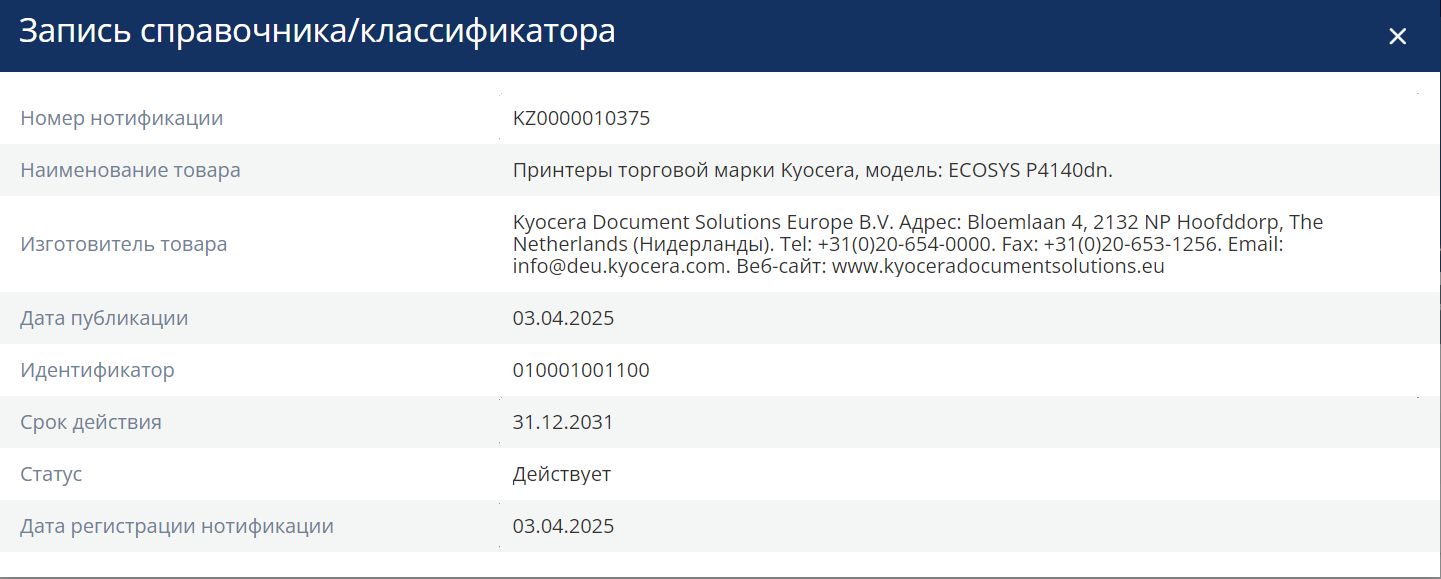Click the Дата публикации value 03.04.2025
The width and height of the screenshot is (1441, 579).
[x=563, y=318]
